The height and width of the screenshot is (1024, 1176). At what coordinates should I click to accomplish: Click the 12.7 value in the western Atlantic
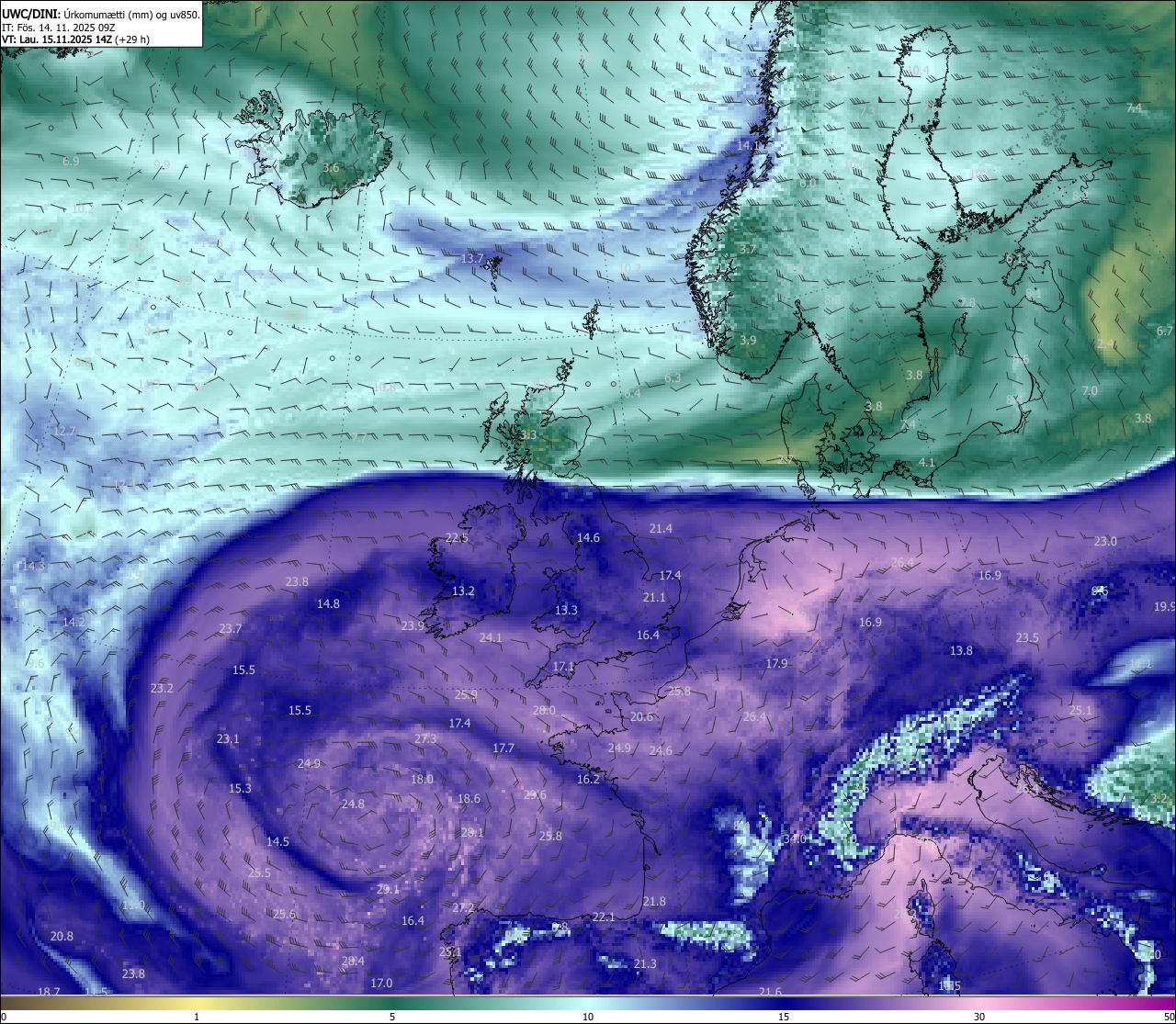pyautogui.click(x=64, y=432)
